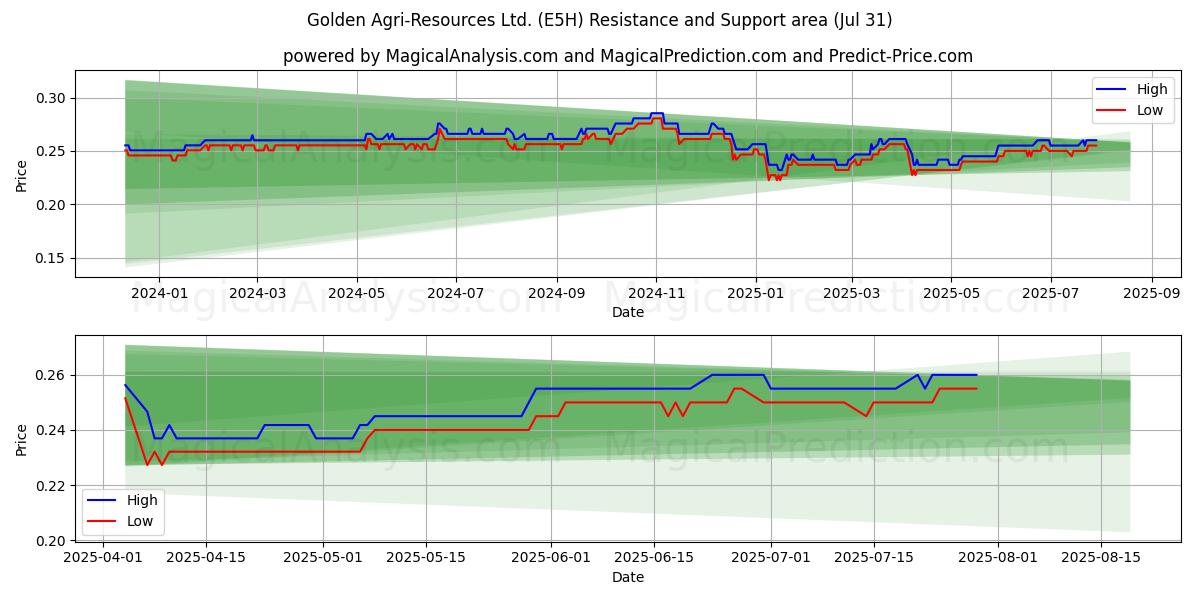This screenshot has height=600, width=1200.
Task: Click the top chart y-axis tick '0.30'
Action: click(x=52, y=98)
